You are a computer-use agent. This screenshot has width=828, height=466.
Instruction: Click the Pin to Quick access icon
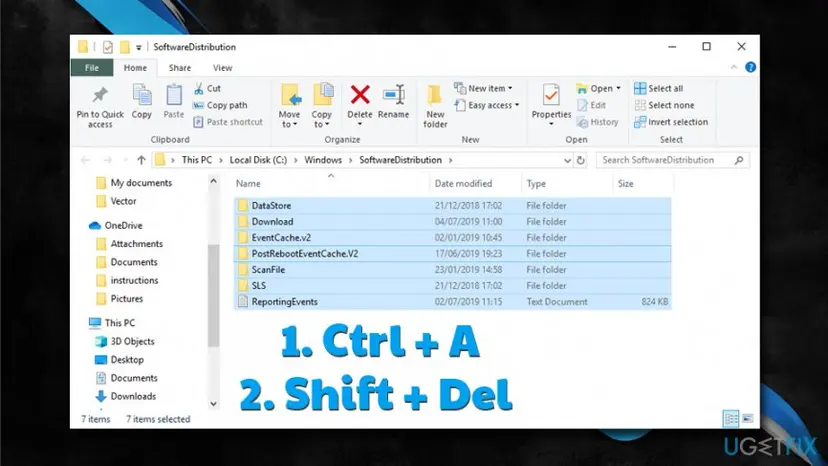[x=100, y=95]
